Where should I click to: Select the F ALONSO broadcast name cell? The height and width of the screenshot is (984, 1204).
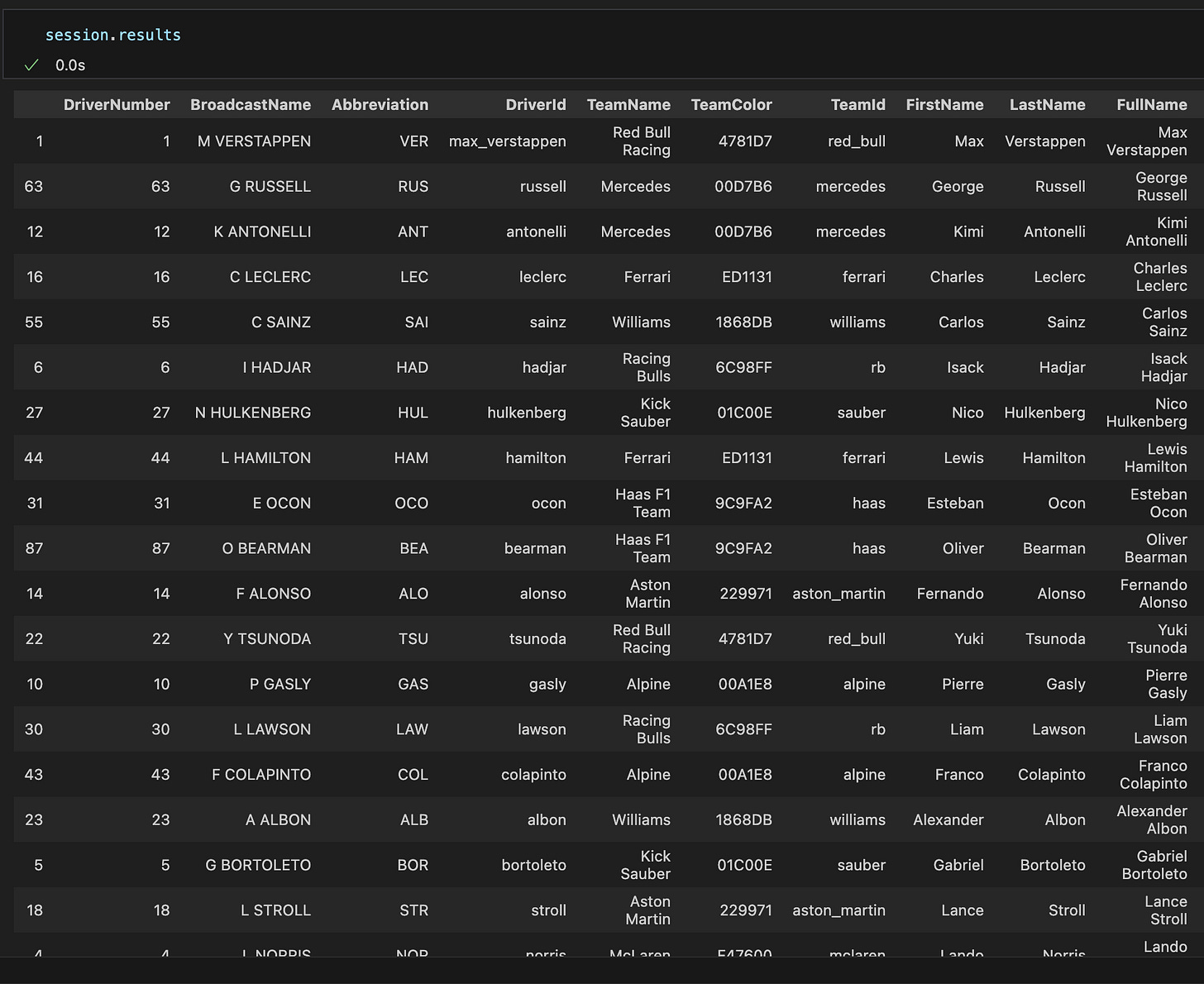[274, 594]
